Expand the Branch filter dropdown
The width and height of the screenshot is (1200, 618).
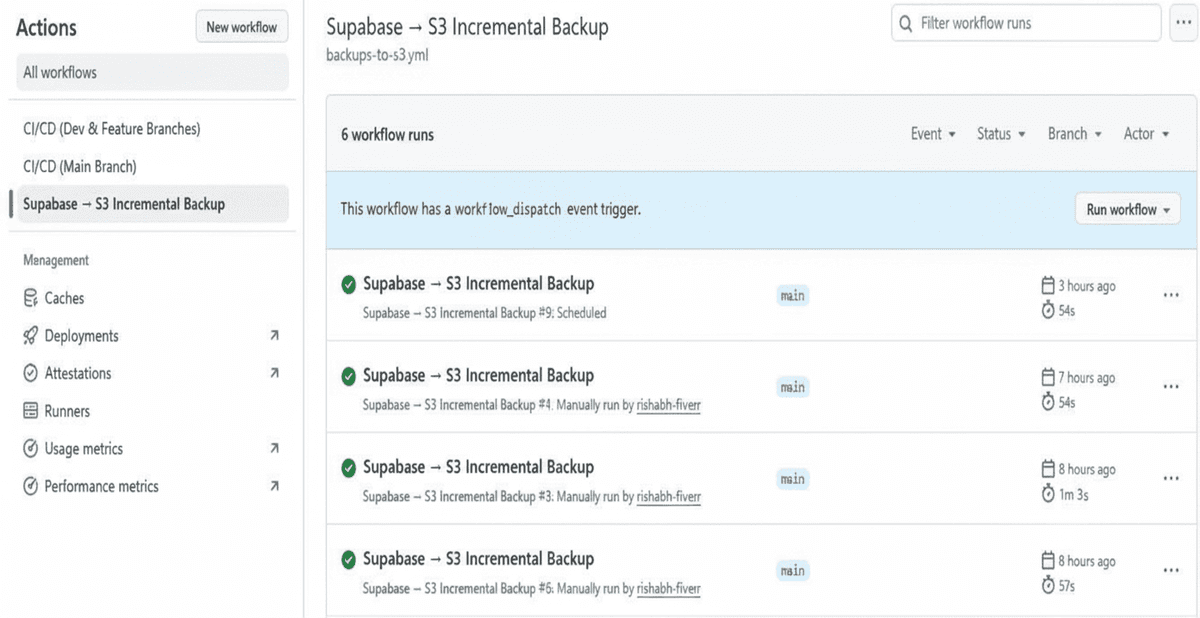[x=1075, y=134]
